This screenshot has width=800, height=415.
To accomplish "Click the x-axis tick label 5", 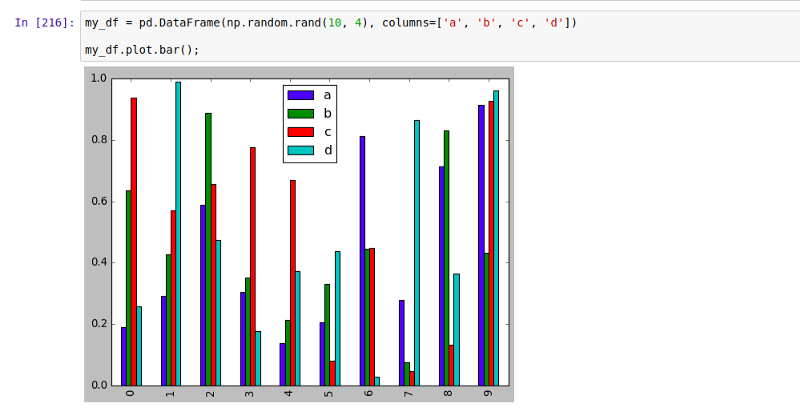I will pos(329,393).
